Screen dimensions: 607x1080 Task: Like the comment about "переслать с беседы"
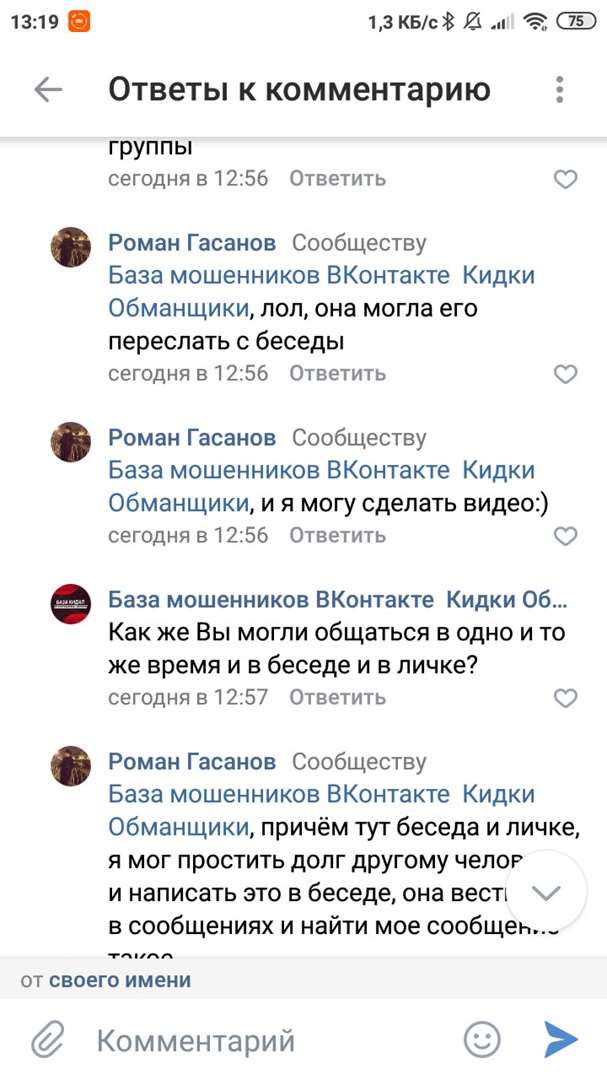[565, 374]
